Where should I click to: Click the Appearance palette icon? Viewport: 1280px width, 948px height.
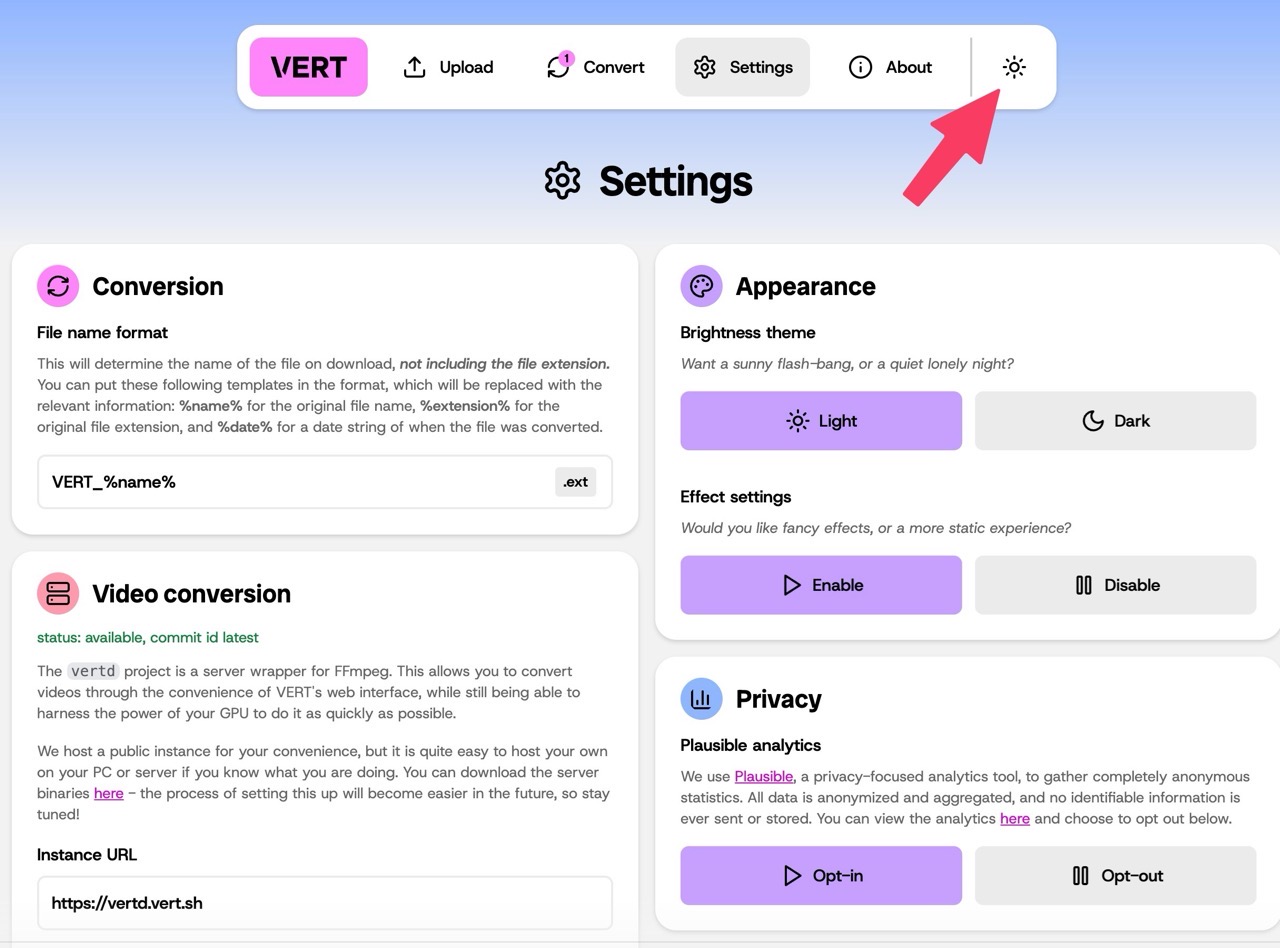[701, 286]
